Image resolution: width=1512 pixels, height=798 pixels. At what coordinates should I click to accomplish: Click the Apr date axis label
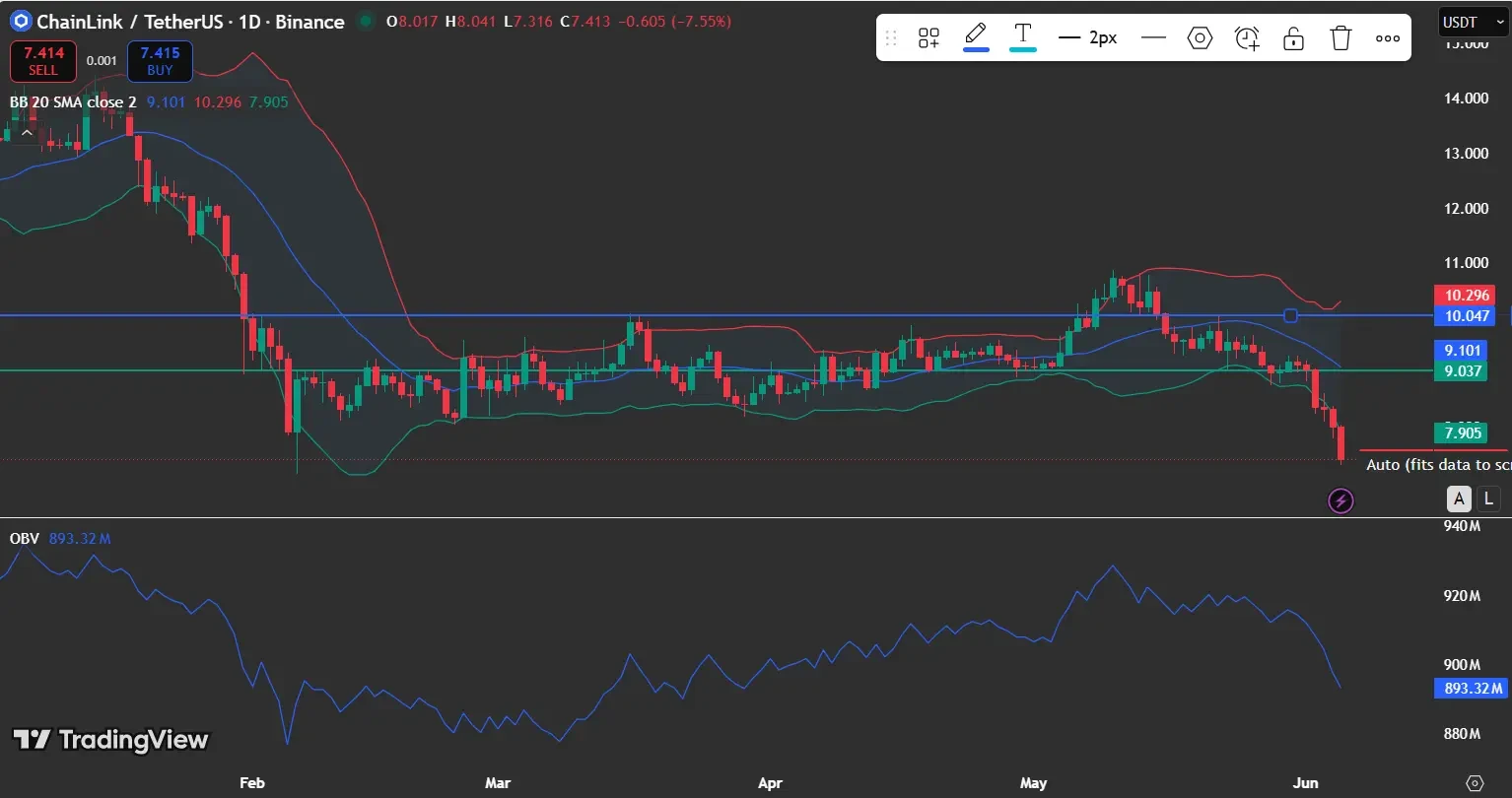(x=770, y=783)
